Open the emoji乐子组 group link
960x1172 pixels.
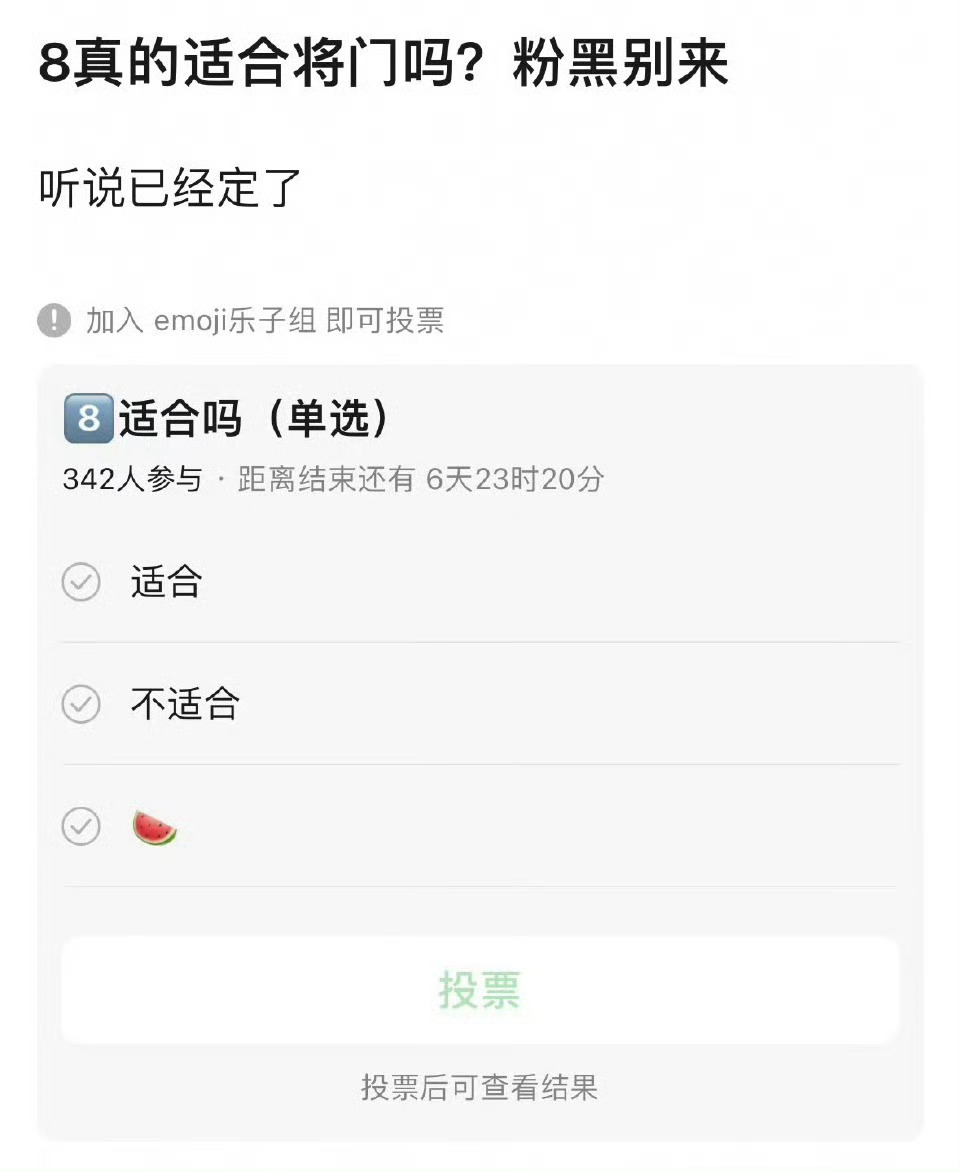[x=235, y=321]
